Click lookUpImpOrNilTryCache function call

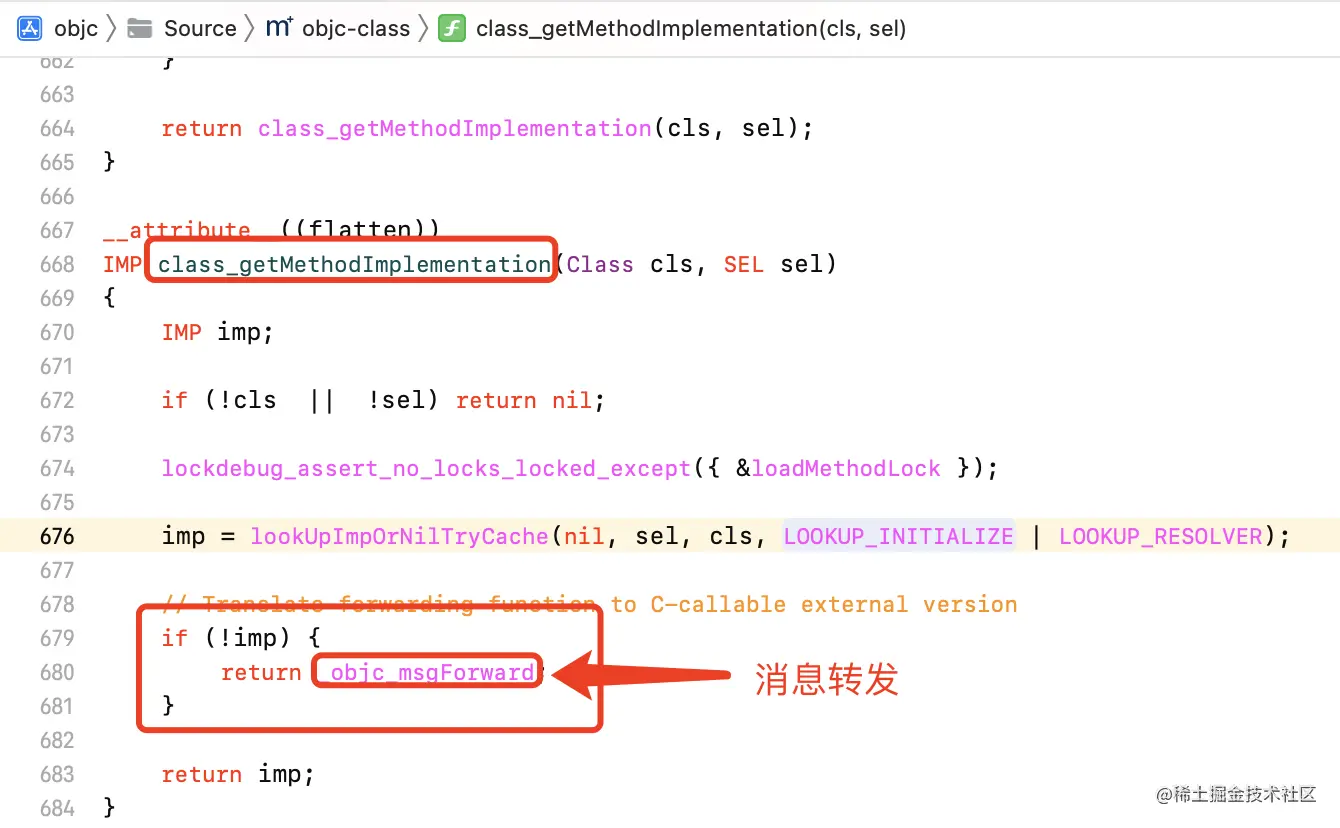(x=399, y=536)
